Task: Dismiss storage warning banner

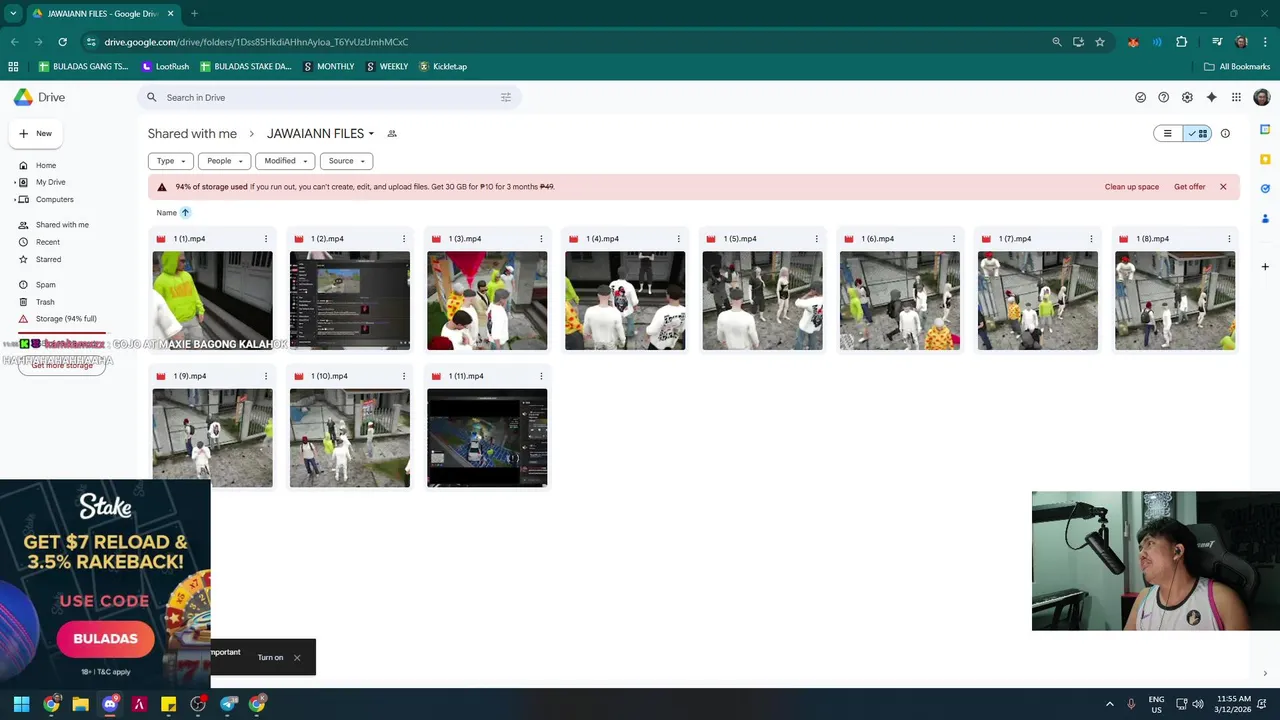Action: point(1222,187)
